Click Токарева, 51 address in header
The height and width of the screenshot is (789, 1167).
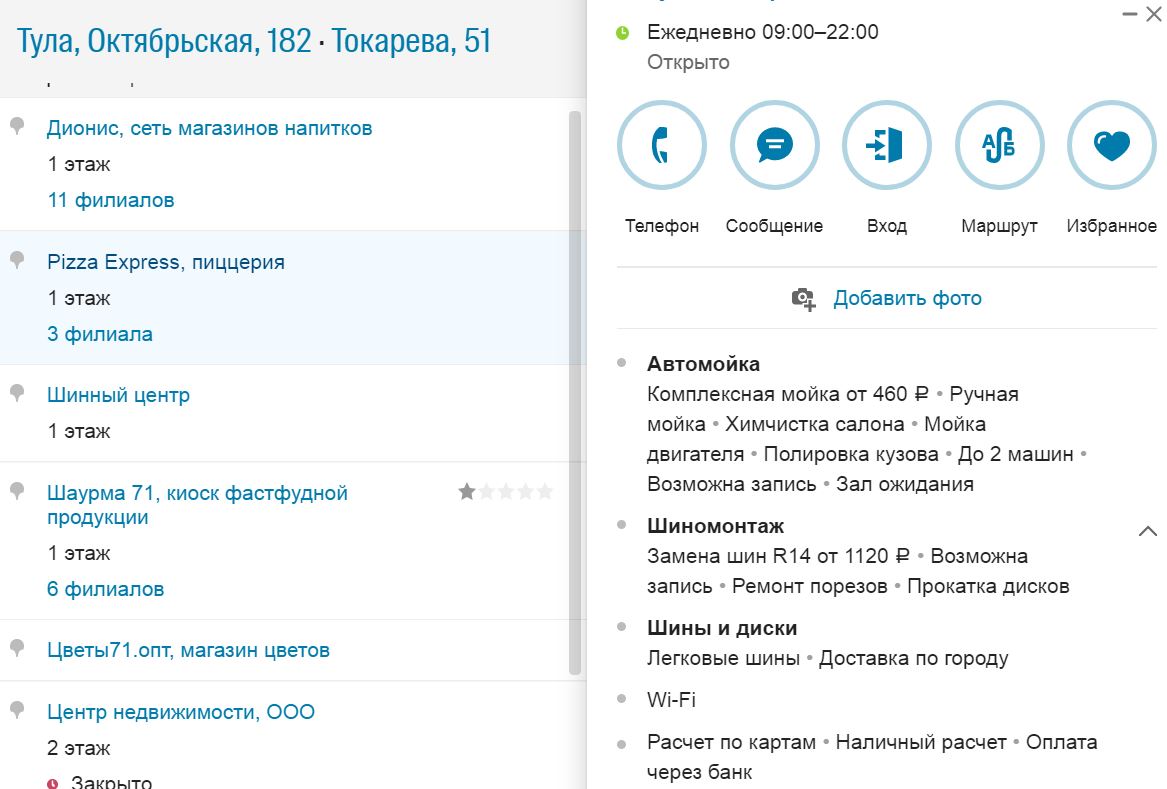tap(411, 42)
